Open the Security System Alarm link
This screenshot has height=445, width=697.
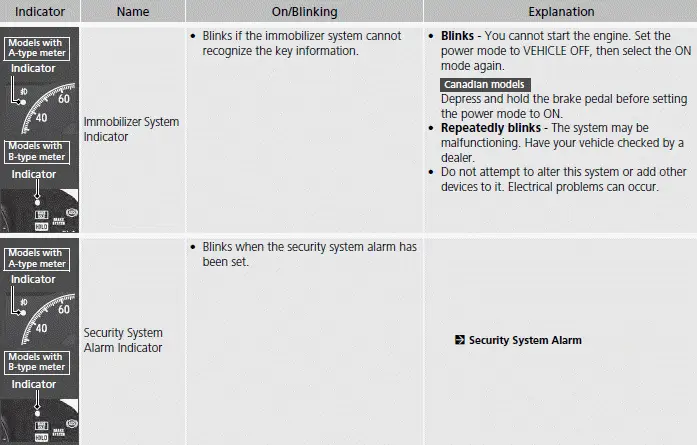[525, 340]
